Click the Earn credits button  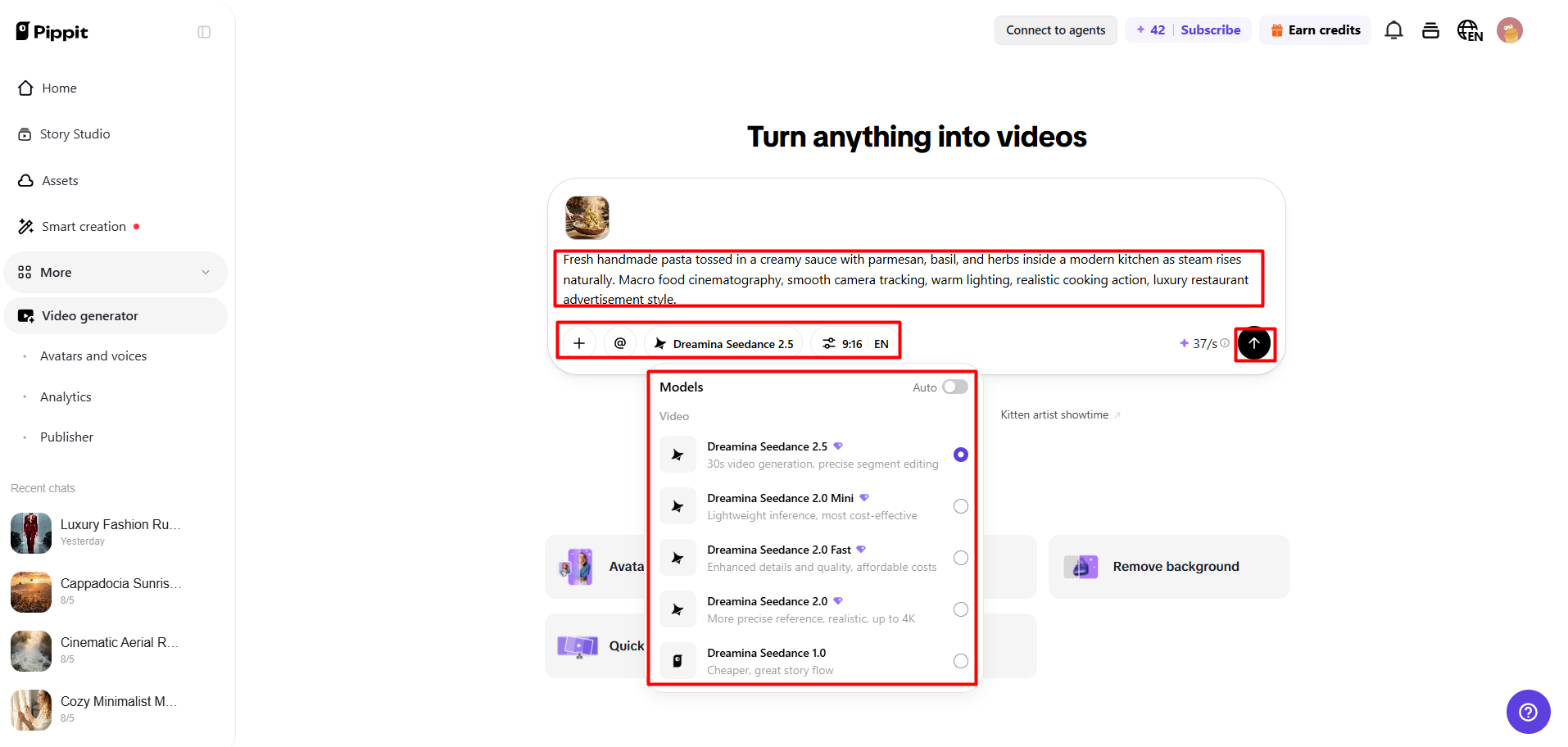pos(1315,30)
